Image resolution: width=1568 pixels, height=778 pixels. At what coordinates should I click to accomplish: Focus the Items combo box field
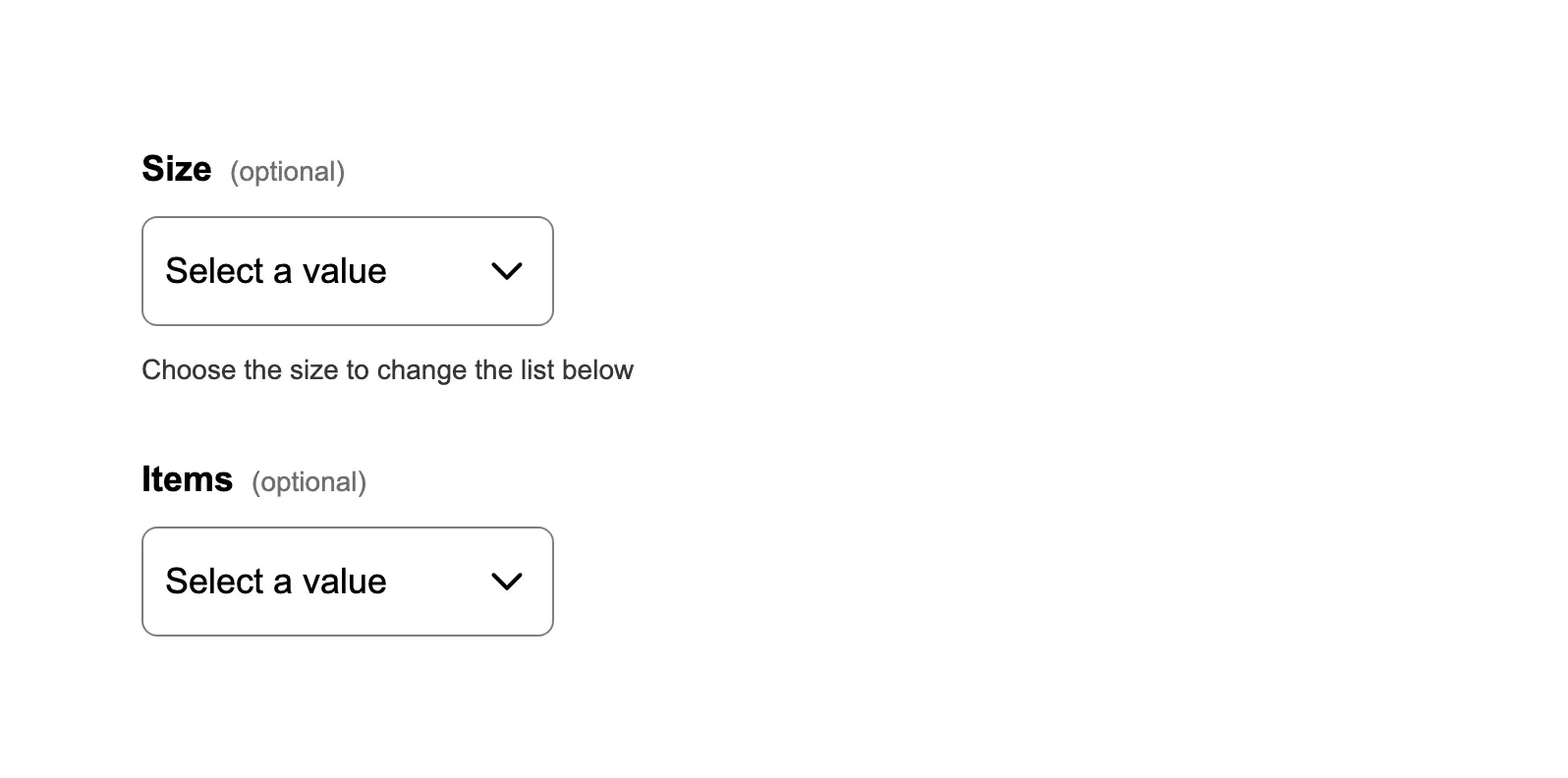tap(348, 582)
